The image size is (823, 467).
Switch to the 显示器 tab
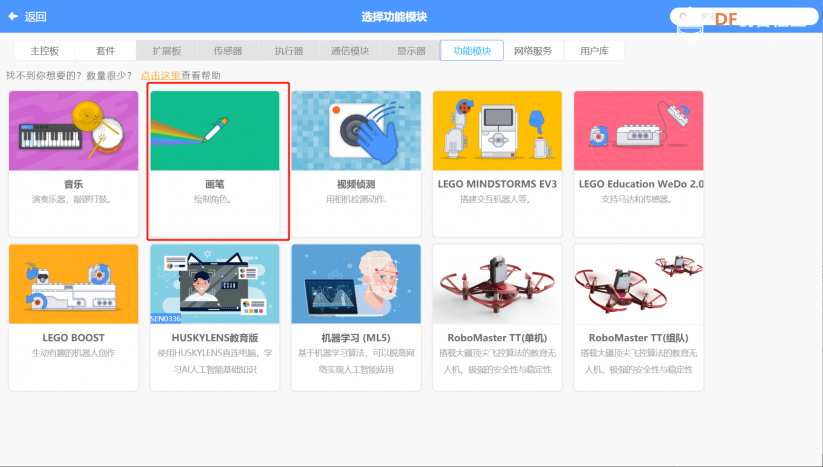[411, 51]
